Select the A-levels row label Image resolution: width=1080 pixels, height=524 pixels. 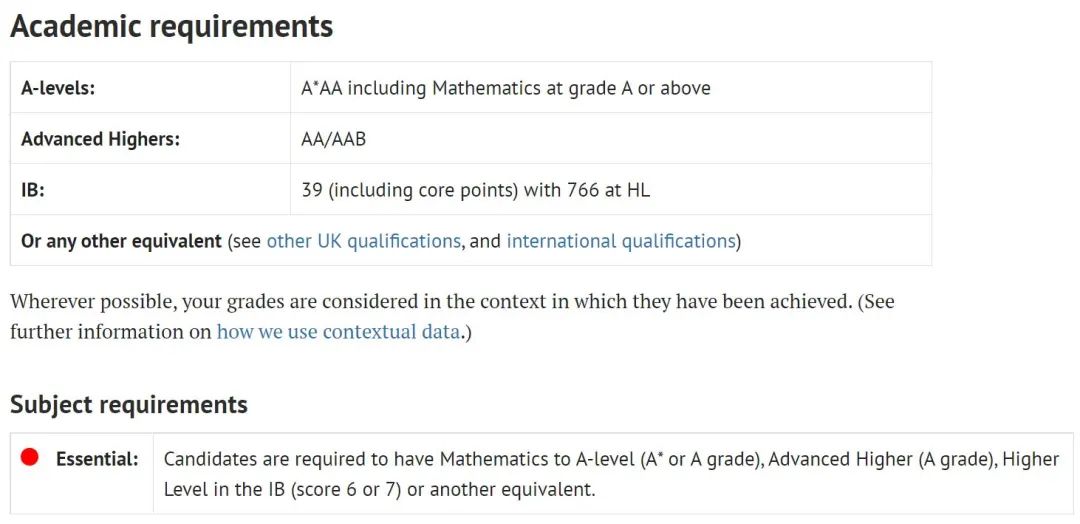coord(58,88)
